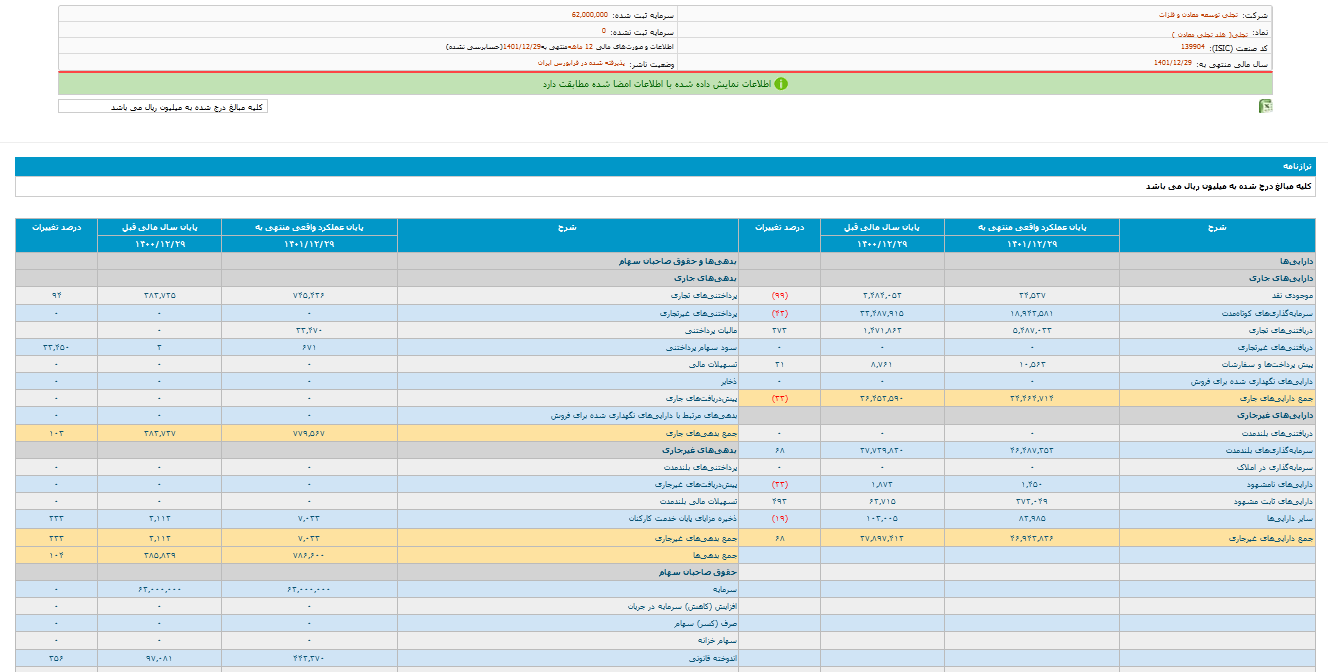Select the ترازنامه section header bar
Viewport: 1332px width, 672px height.
(665, 166)
